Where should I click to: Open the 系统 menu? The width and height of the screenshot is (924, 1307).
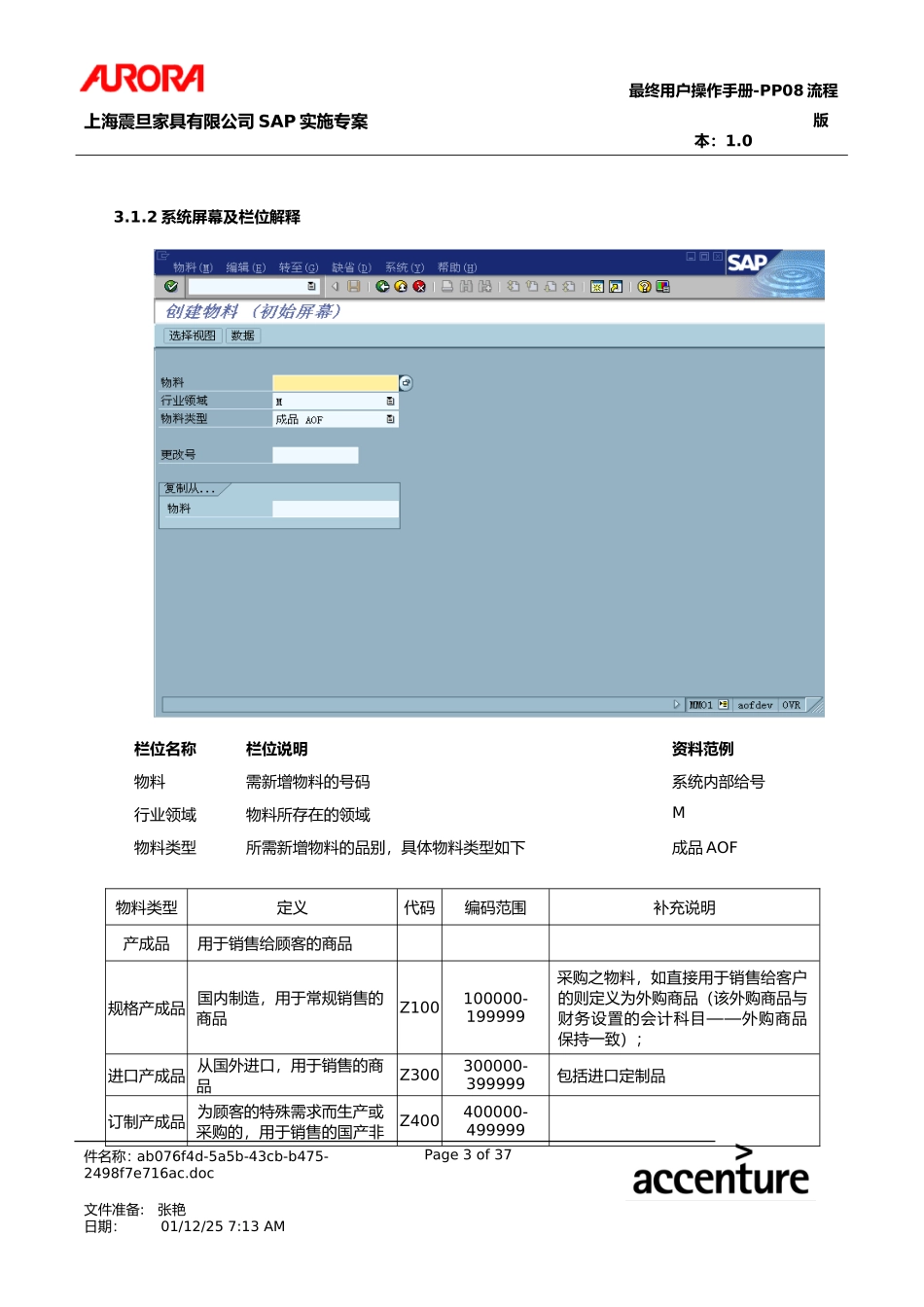[404, 267]
